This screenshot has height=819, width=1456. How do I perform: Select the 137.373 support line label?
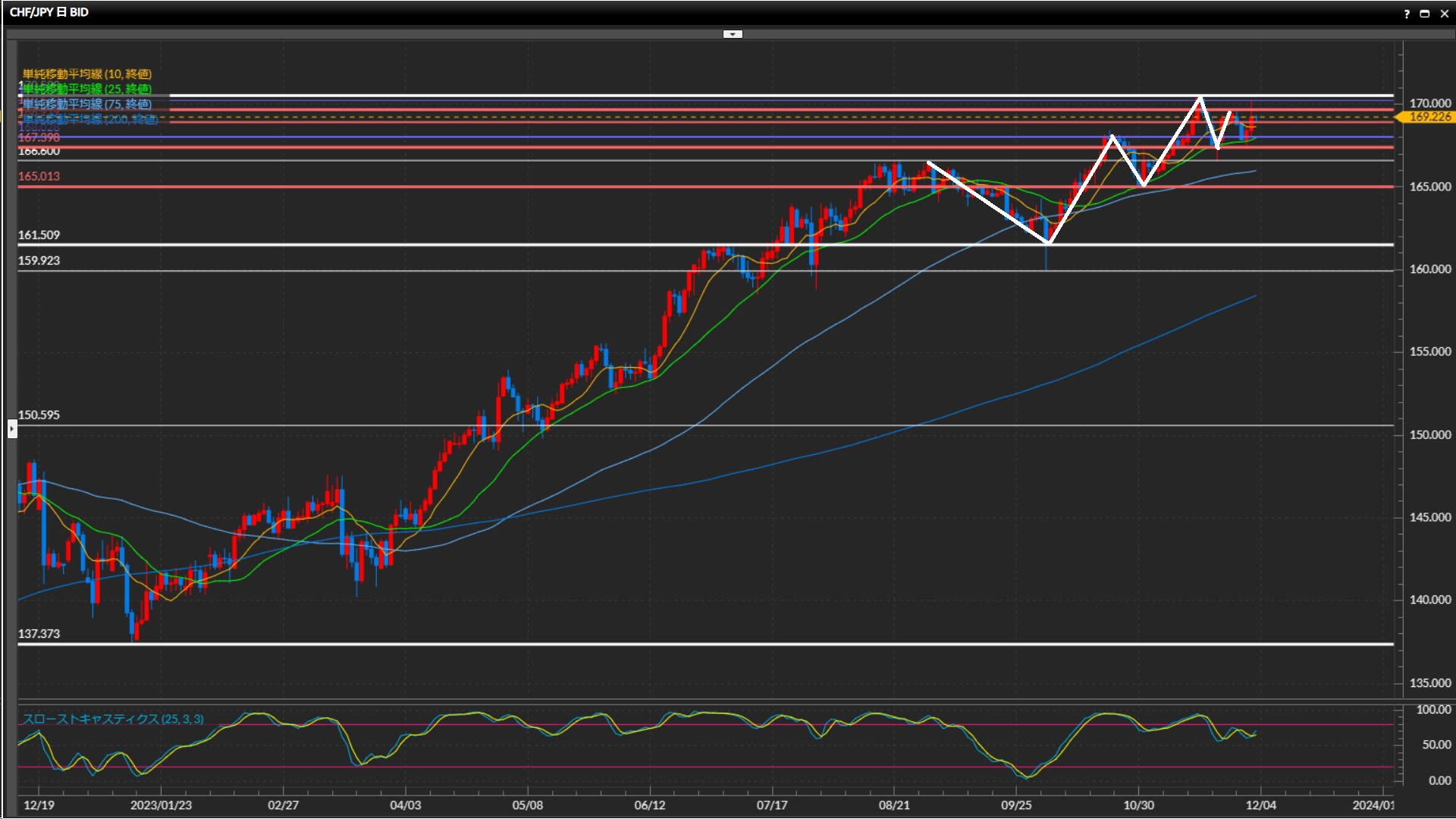click(39, 634)
